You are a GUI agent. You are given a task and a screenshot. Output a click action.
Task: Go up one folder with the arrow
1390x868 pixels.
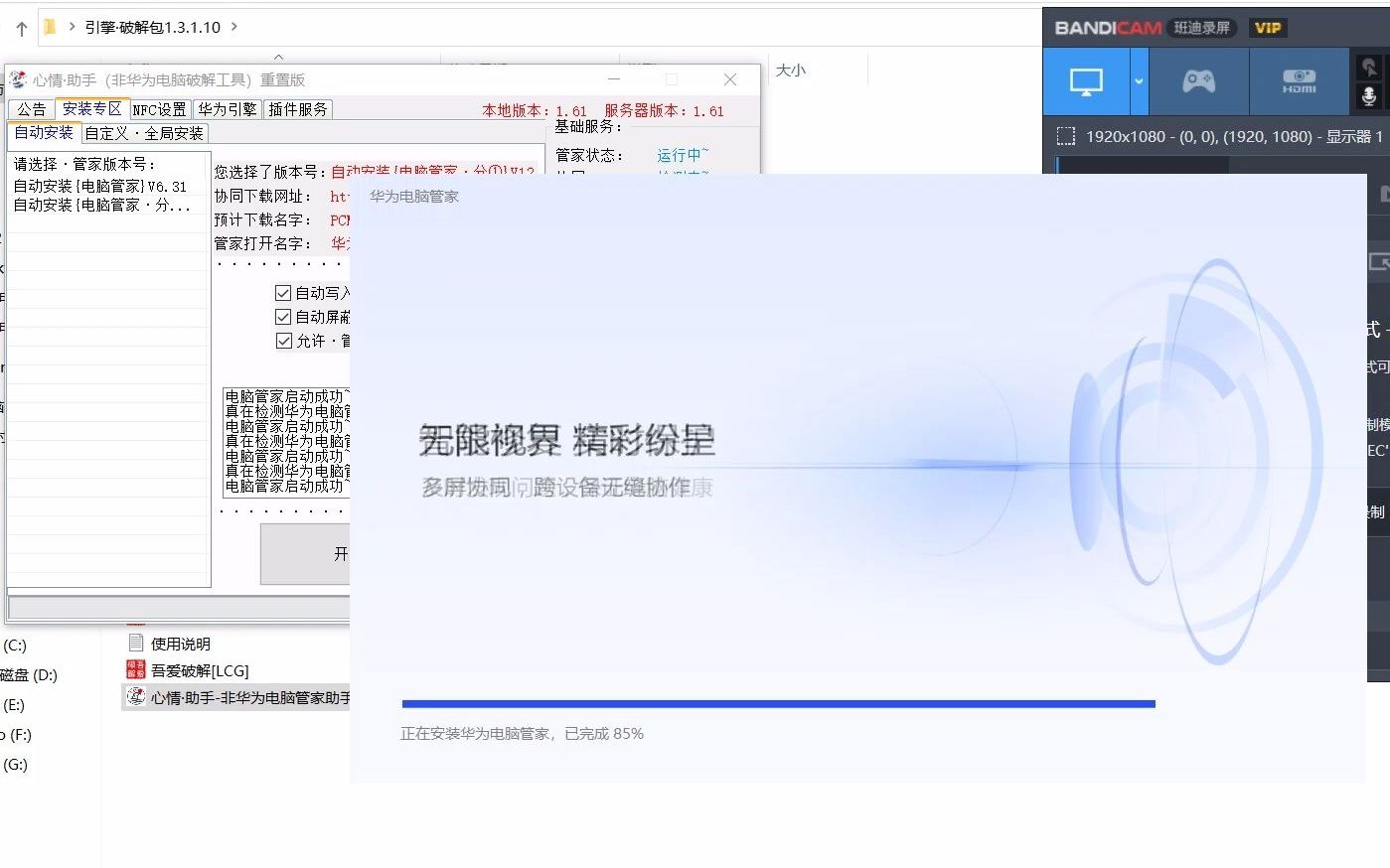point(21,28)
